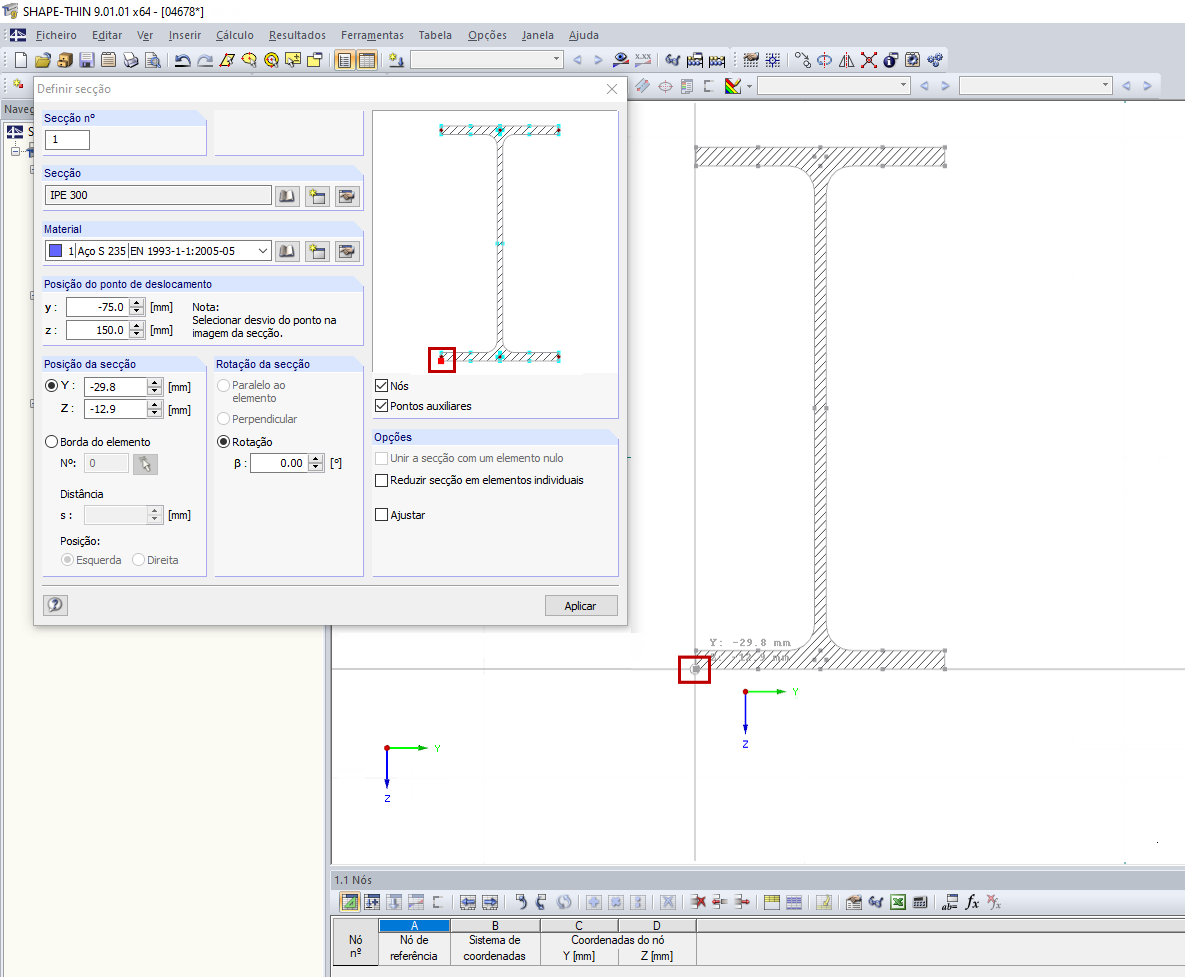Screen dimensions: 1185x977
Task: Decrease z offset value with down arrow
Action: (x=137, y=334)
